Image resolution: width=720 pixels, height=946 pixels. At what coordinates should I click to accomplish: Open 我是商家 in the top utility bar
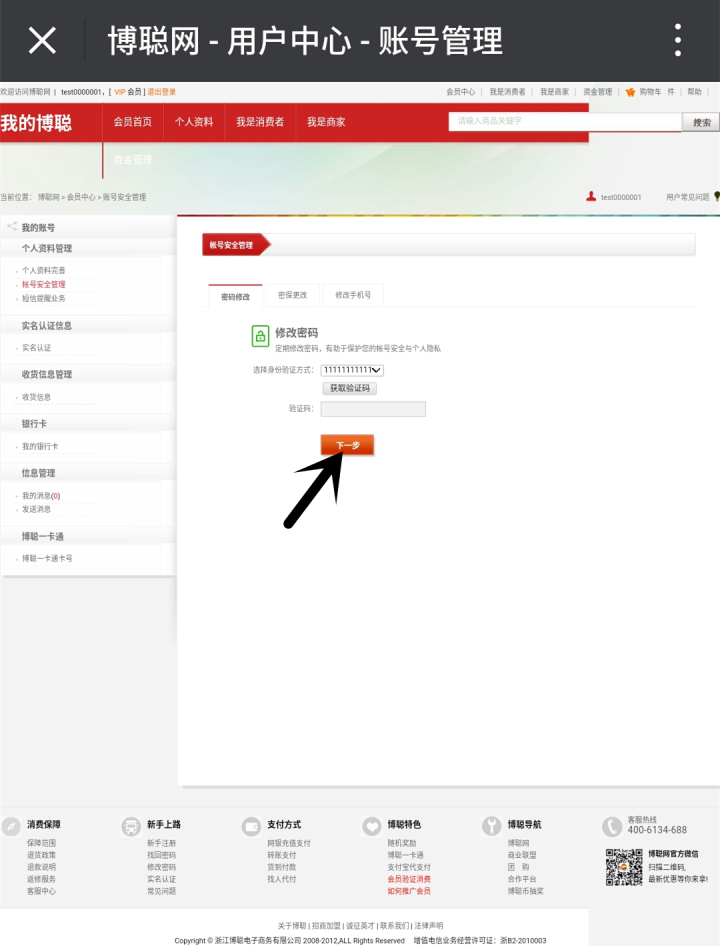pos(554,92)
